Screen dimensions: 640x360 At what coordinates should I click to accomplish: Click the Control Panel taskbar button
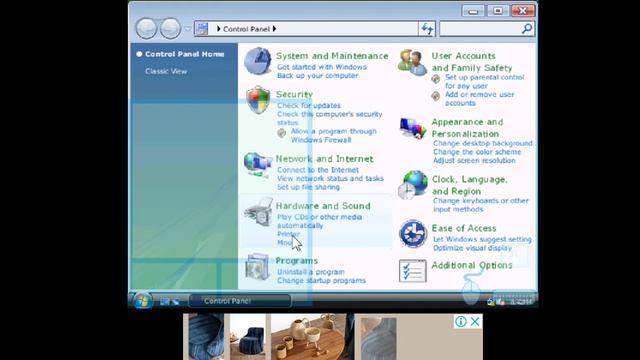240,301
